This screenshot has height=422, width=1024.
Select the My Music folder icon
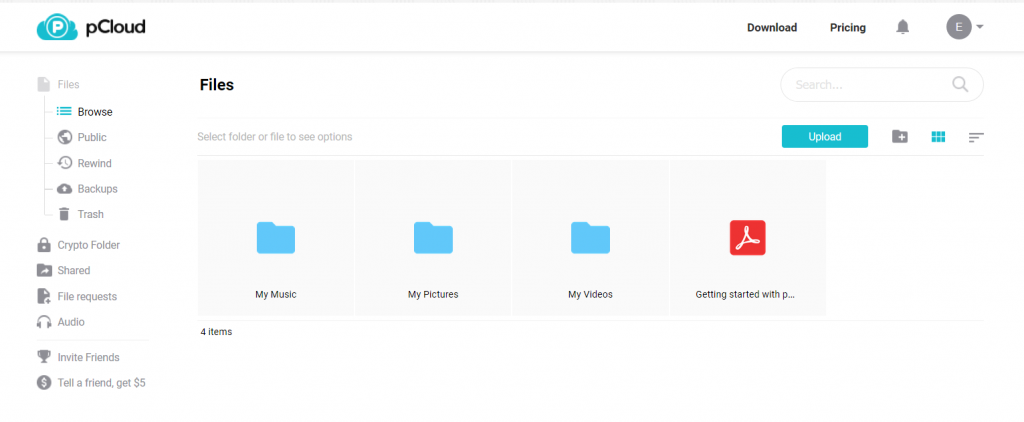[276, 238]
